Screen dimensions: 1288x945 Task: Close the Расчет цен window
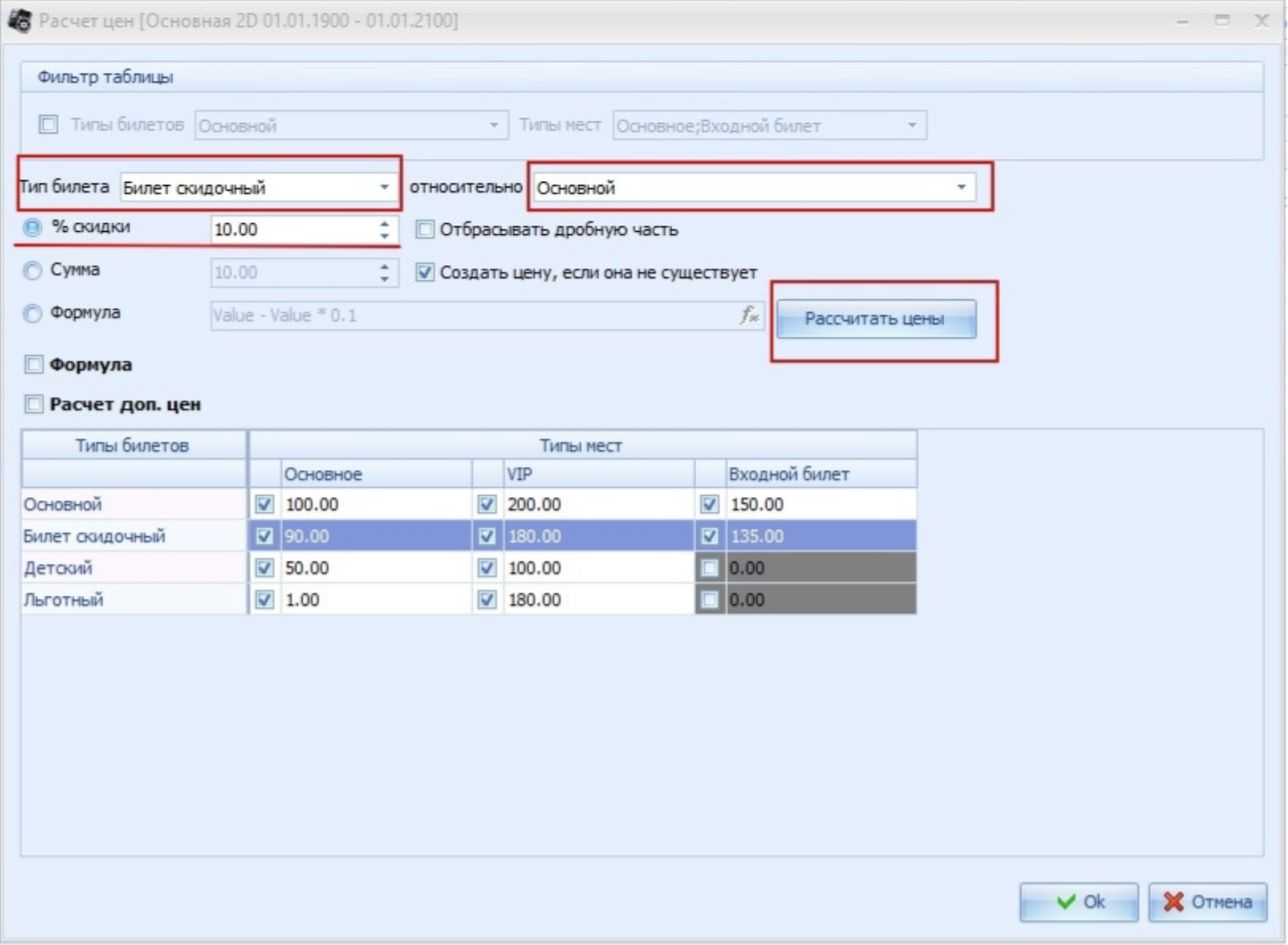point(1261,20)
